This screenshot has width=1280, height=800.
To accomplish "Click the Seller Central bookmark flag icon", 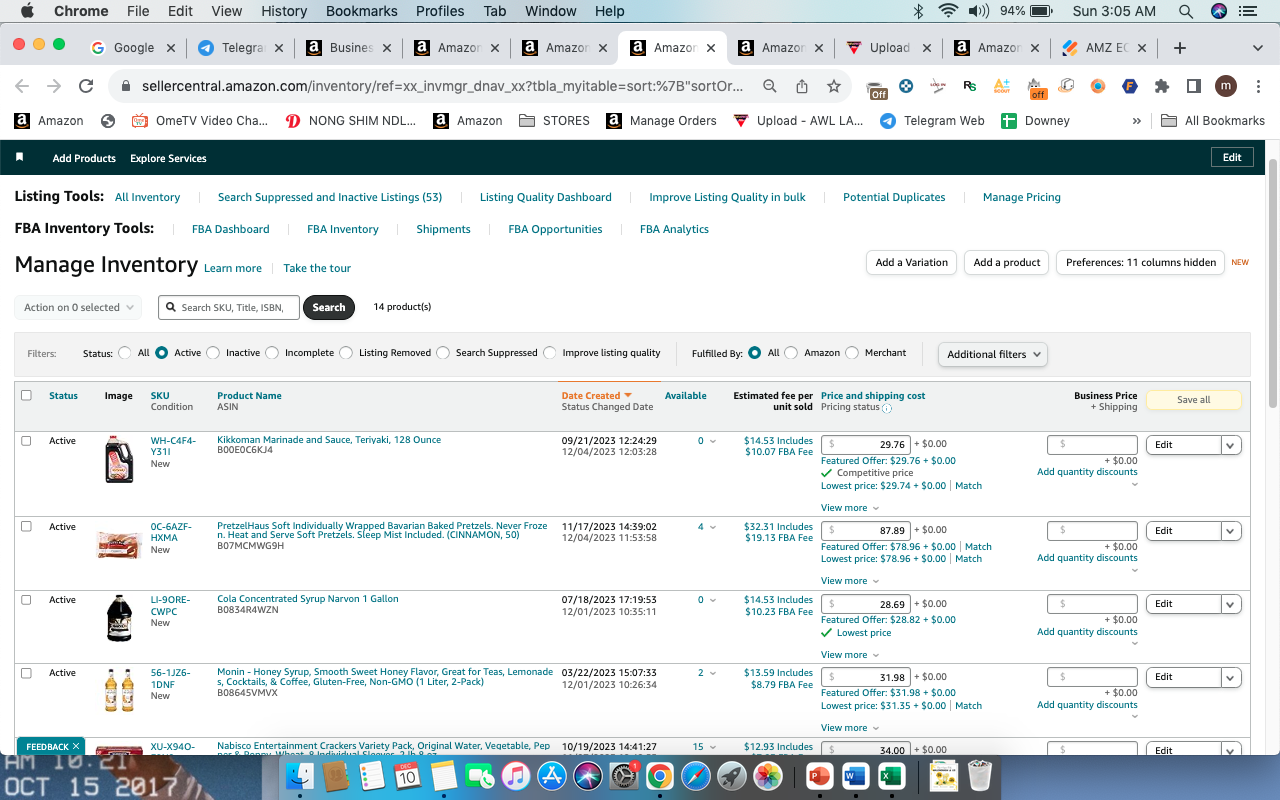I will coord(19,158).
